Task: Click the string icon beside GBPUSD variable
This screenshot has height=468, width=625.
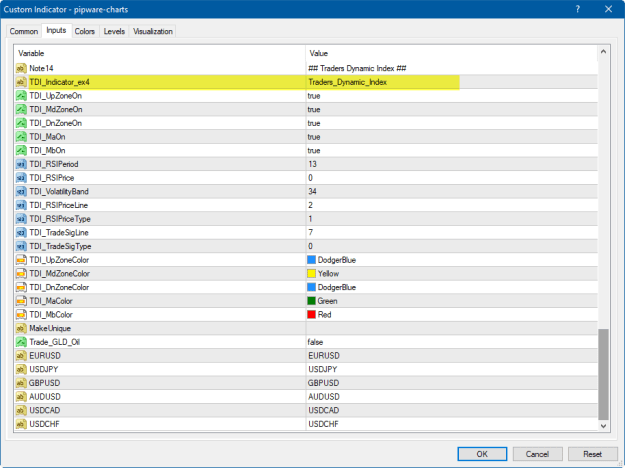Action: pos(21,383)
